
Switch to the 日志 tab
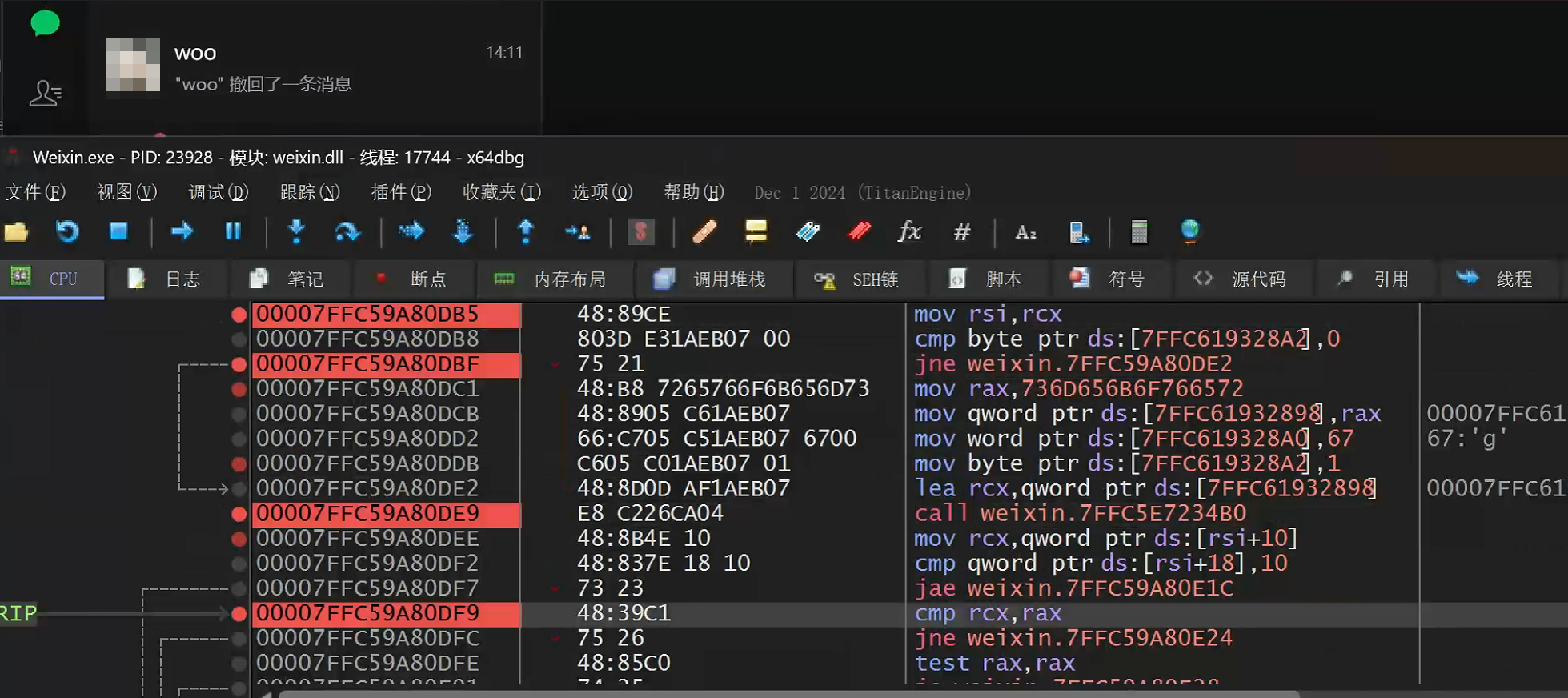click(166, 279)
